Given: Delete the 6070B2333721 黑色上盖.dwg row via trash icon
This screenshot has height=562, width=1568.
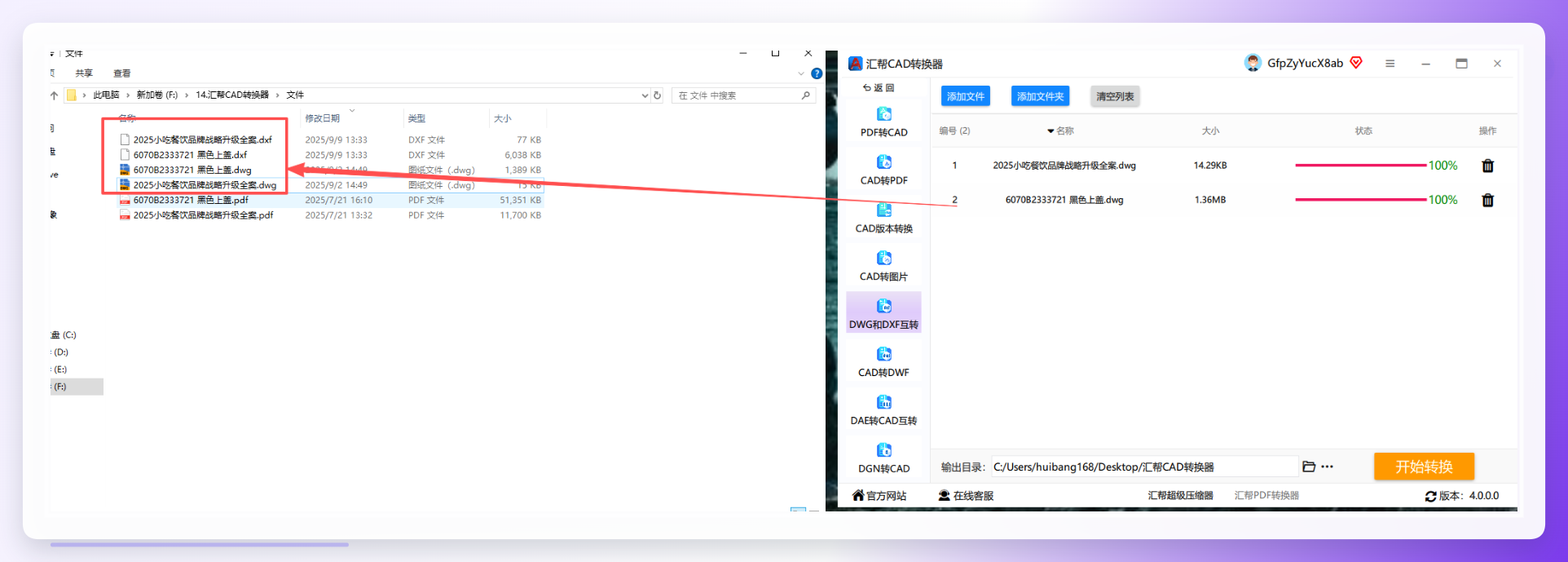Looking at the screenshot, I should click(1487, 200).
